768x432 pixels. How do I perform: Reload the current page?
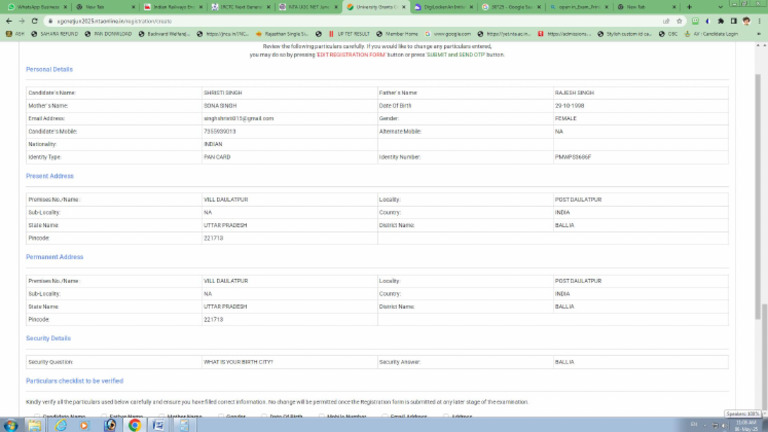pos(34,21)
